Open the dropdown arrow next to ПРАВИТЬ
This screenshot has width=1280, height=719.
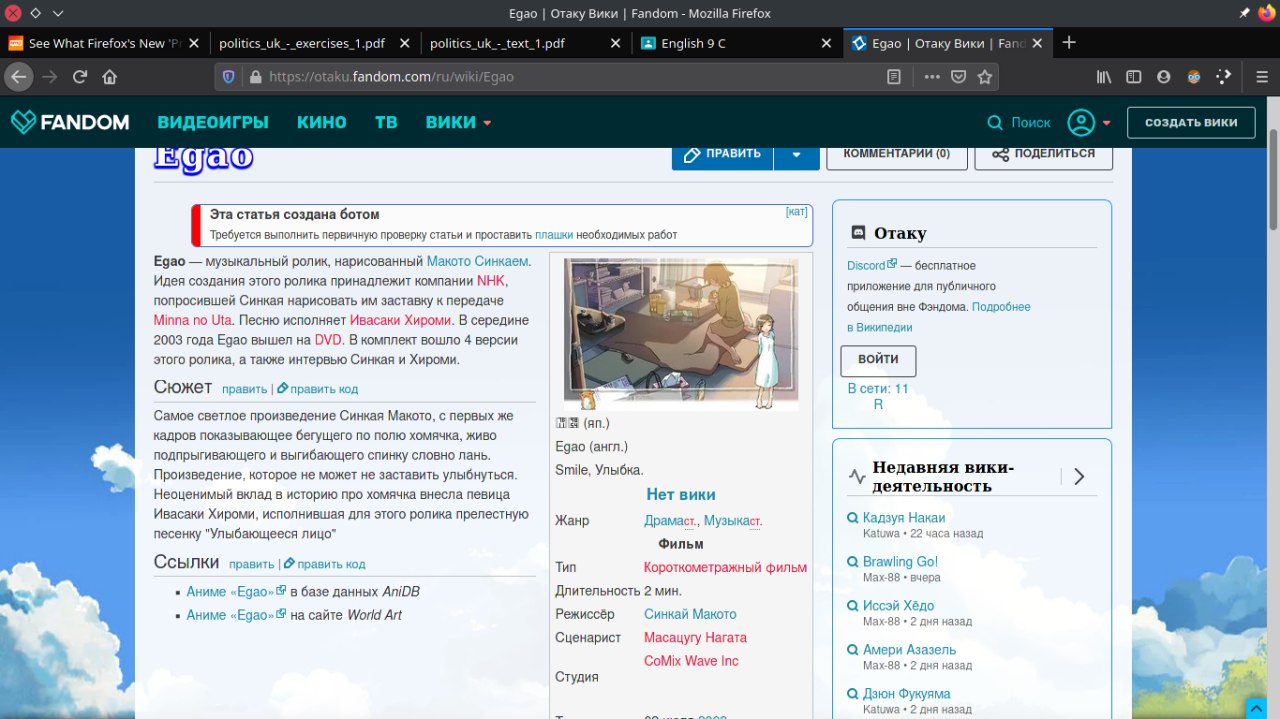coord(796,154)
